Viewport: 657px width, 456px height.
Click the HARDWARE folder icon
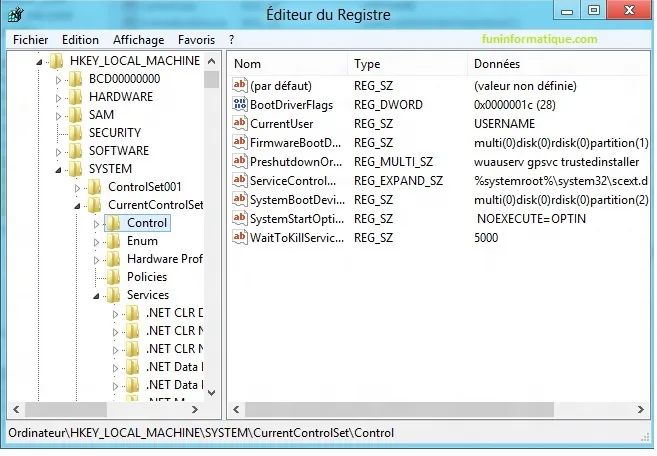(75, 97)
